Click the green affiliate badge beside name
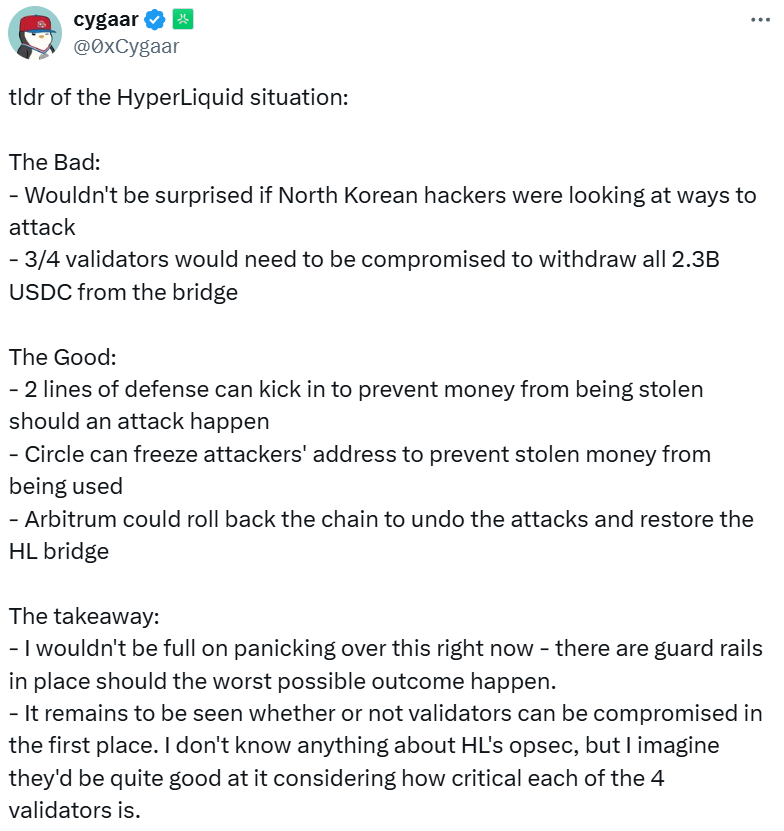This screenshot has width=784, height=831. (183, 18)
